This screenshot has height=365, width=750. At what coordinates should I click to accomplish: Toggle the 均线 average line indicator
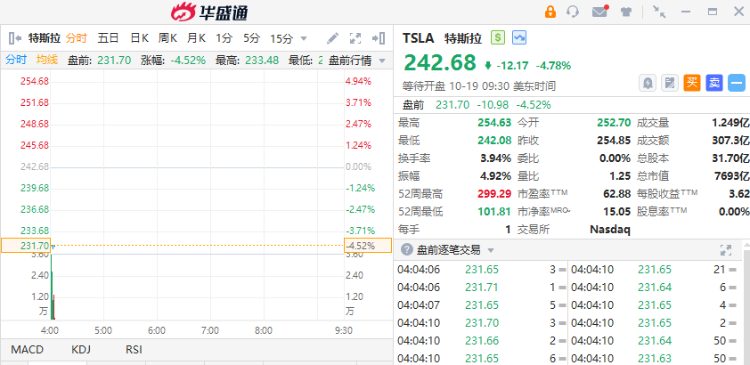47,60
